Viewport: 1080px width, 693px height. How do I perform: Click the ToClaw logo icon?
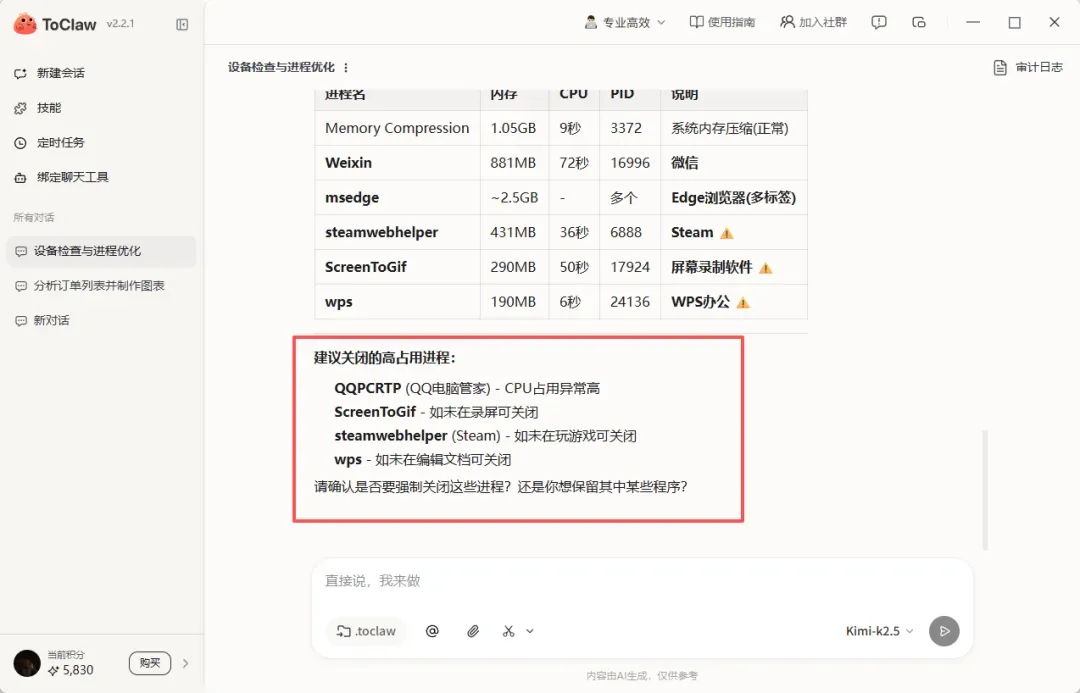click(x=25, y=24)
